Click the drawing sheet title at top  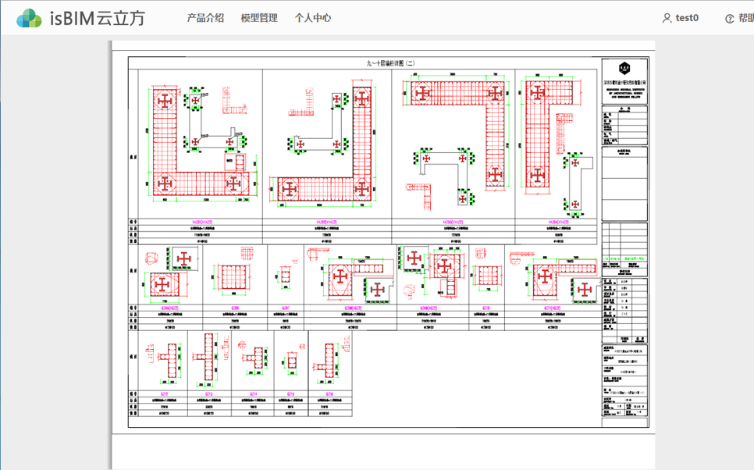click(x=366, y=63)
